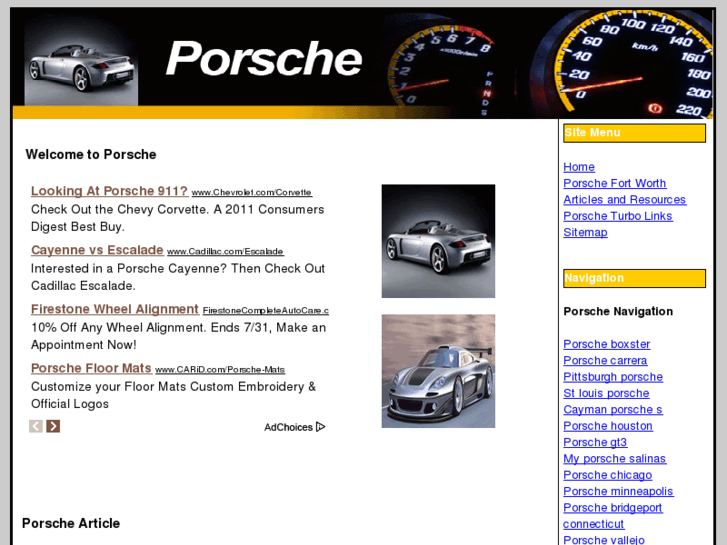Click the 'Interested in a Porsche Cayenne?' ad text
The width and height of the screenshot is (727, 545).
[178, 277]
